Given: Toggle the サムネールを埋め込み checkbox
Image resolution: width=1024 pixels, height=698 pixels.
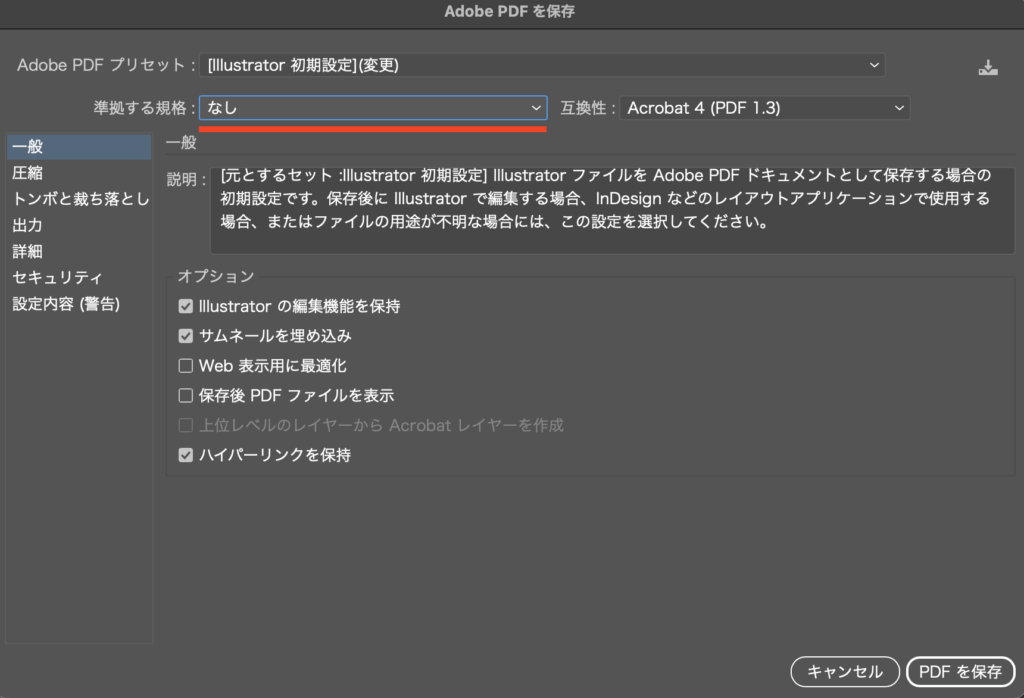Looking at the screenshot, I should tap(186, 336).
